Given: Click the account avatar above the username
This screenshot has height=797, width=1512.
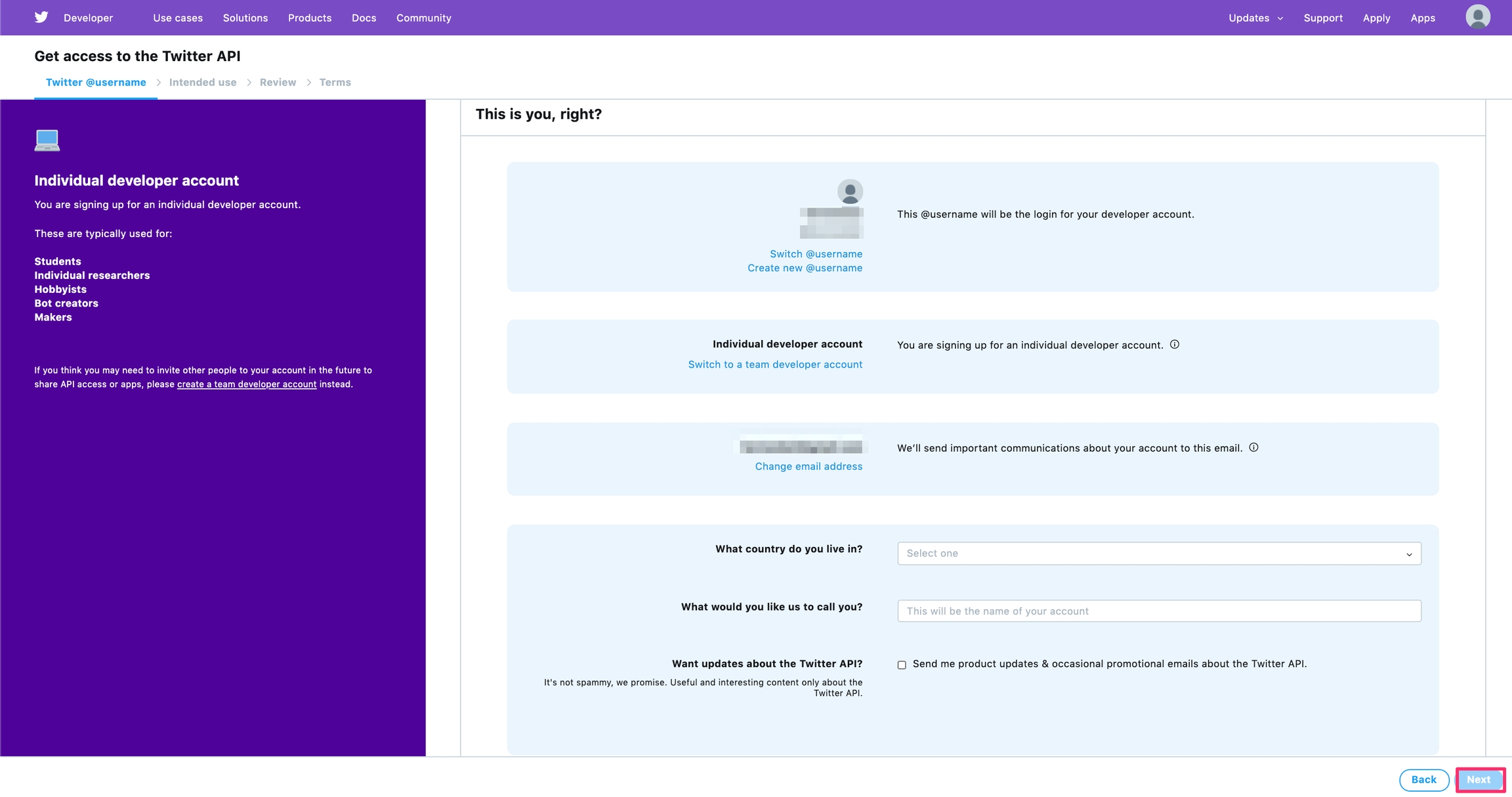Looking at the screenshot, I should 850,192.
